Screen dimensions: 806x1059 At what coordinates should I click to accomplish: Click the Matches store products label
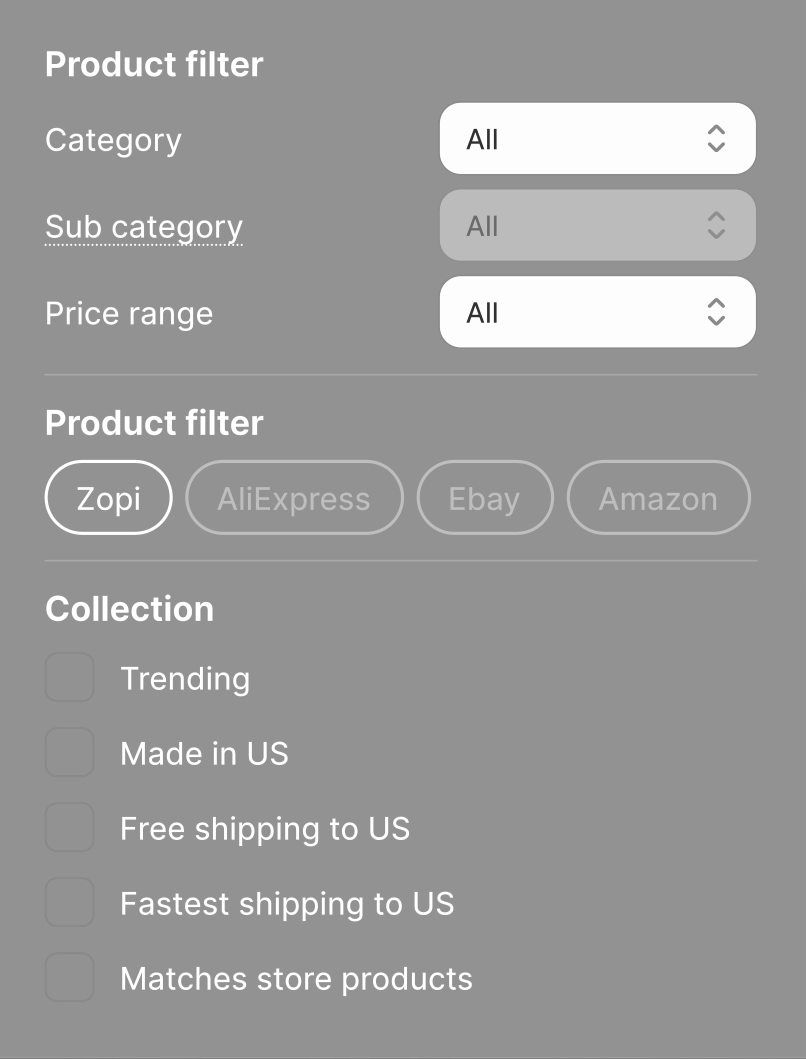coord(296,978)
